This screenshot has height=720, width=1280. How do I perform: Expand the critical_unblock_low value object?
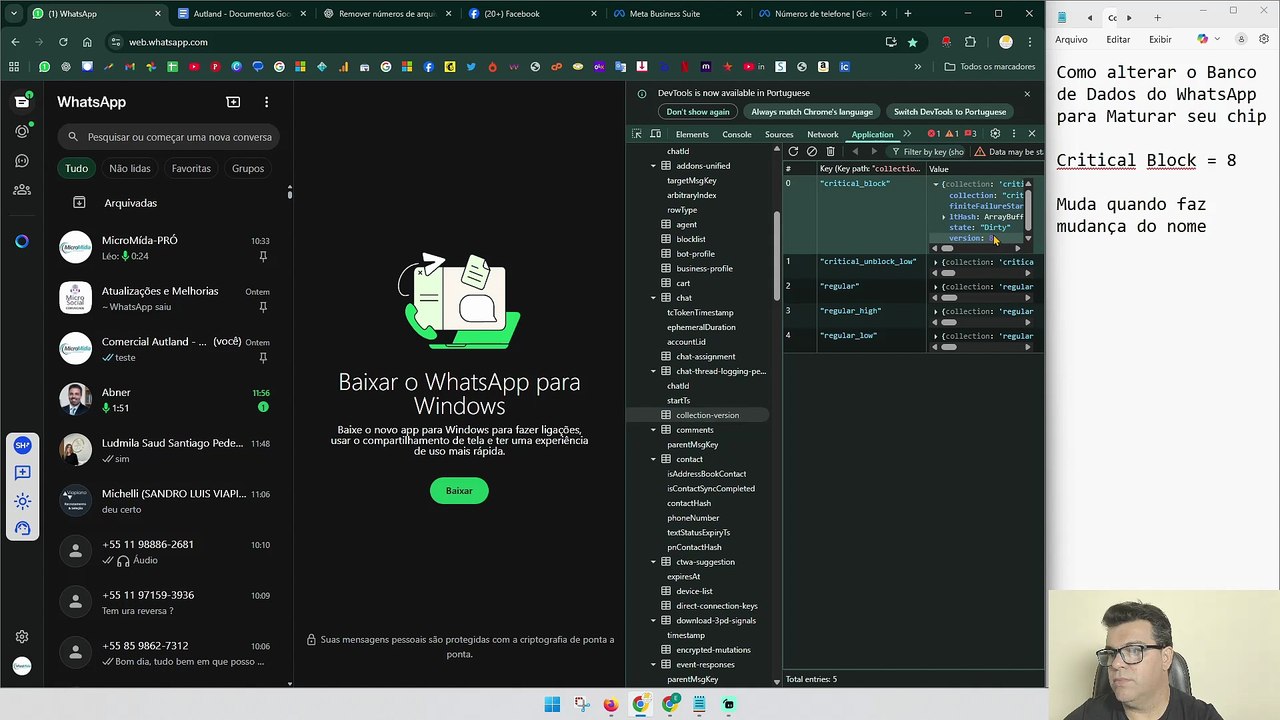(936, 262)
